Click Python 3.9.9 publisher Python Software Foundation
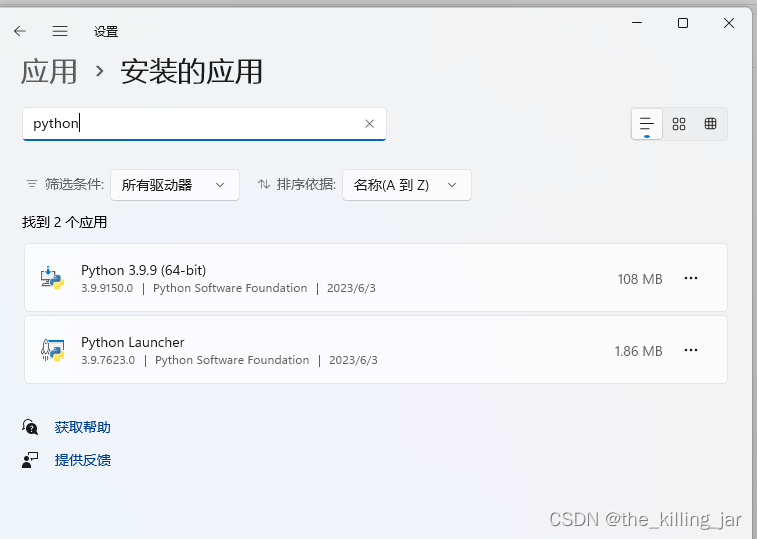 (x=230, y=288)
